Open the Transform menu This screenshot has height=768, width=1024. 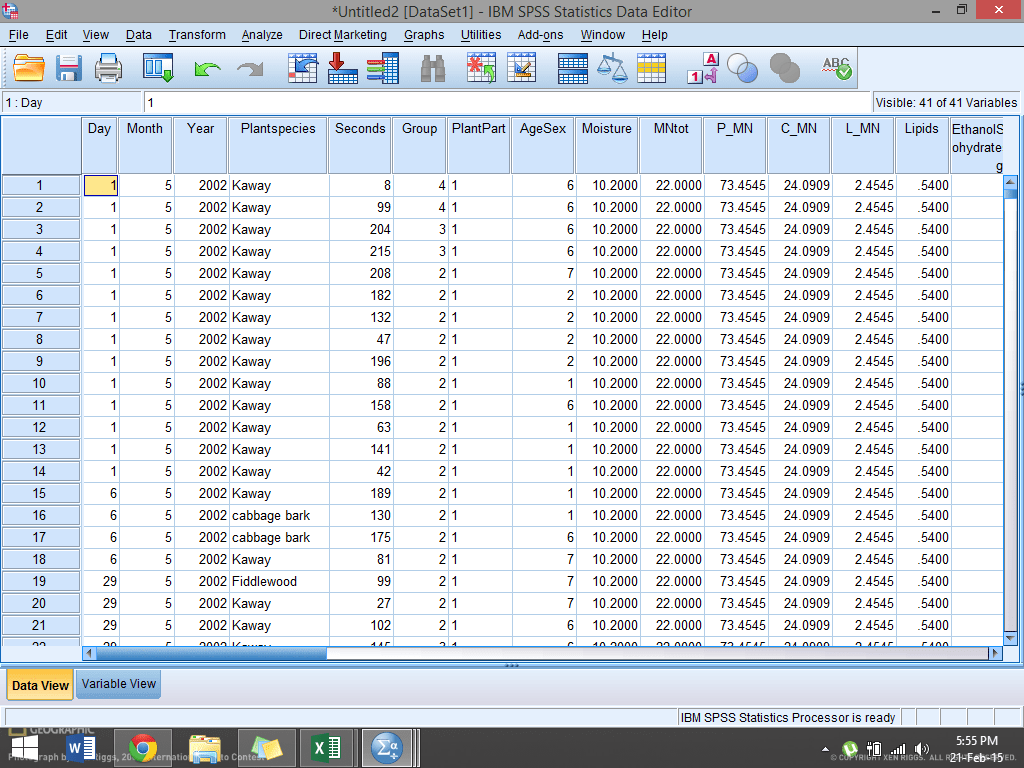point(196,35)
